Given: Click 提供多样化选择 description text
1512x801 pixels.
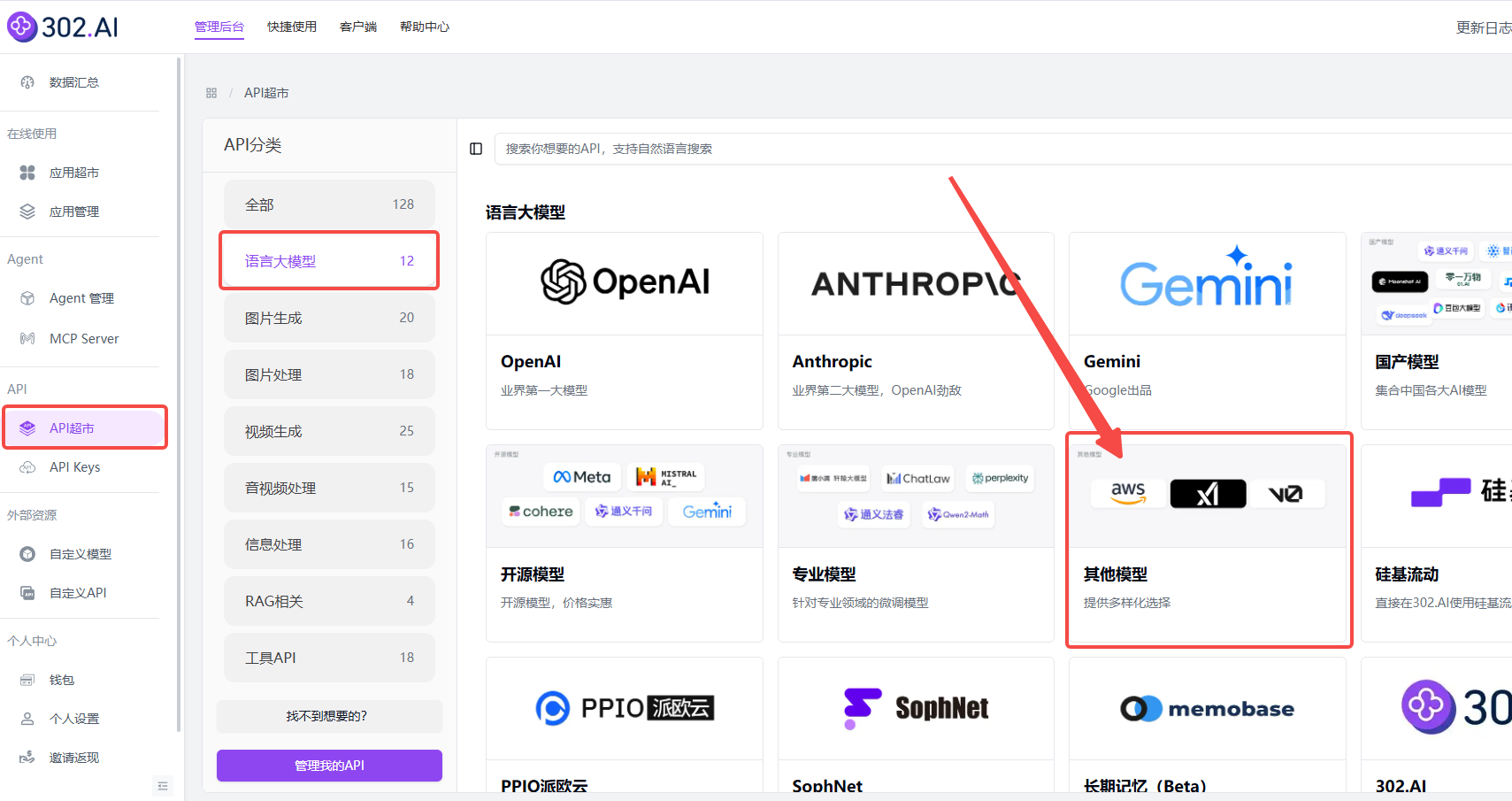Looking at the screenshot, I should coord(1127,603).
